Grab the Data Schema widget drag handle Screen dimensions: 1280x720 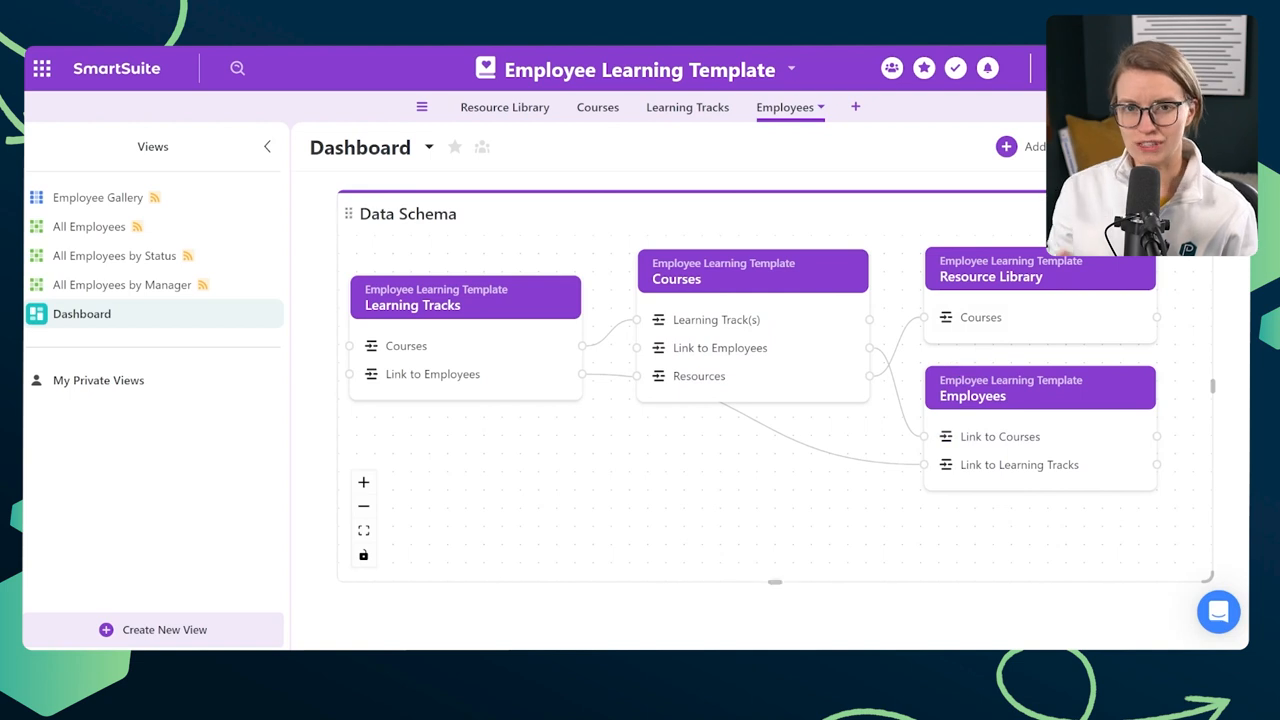pyautogui.click(x=348, y=213)
